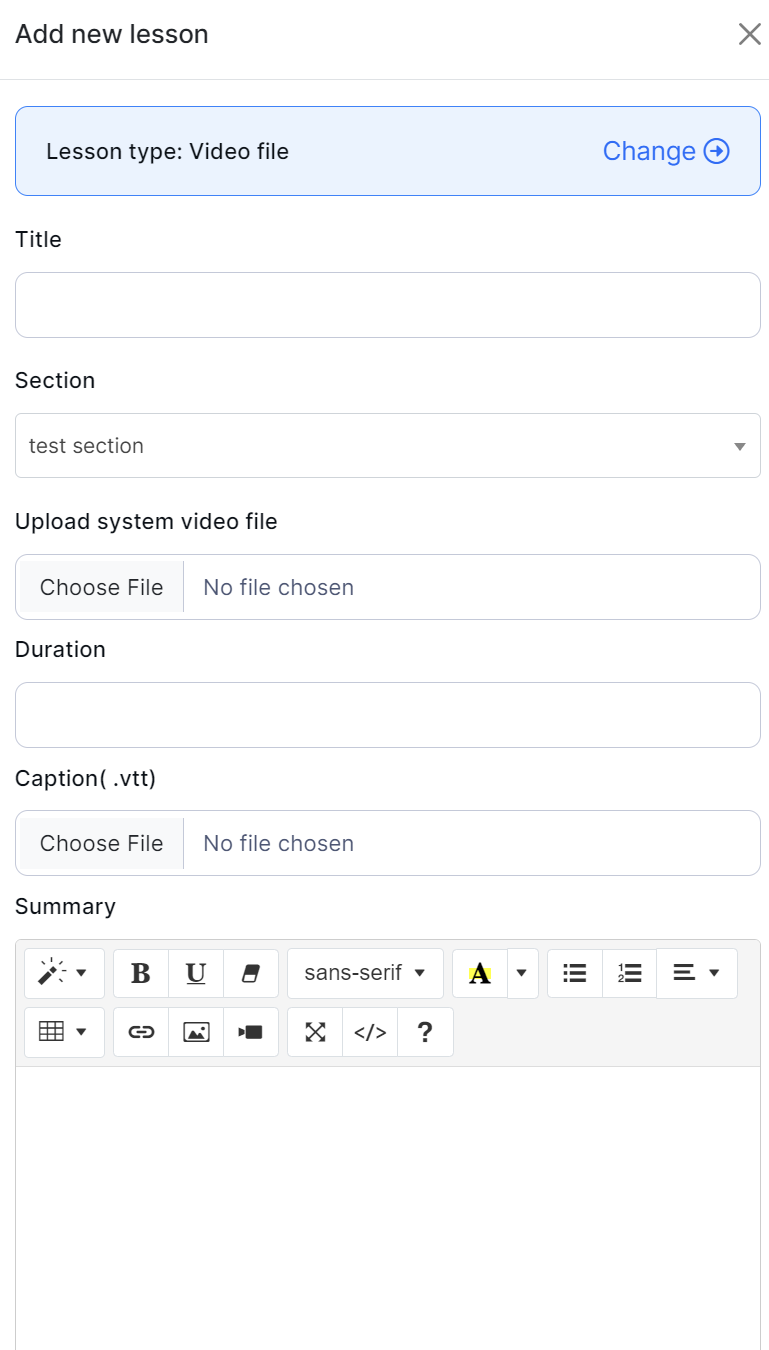Apply the yellow highlight font color

coord(480,973)
